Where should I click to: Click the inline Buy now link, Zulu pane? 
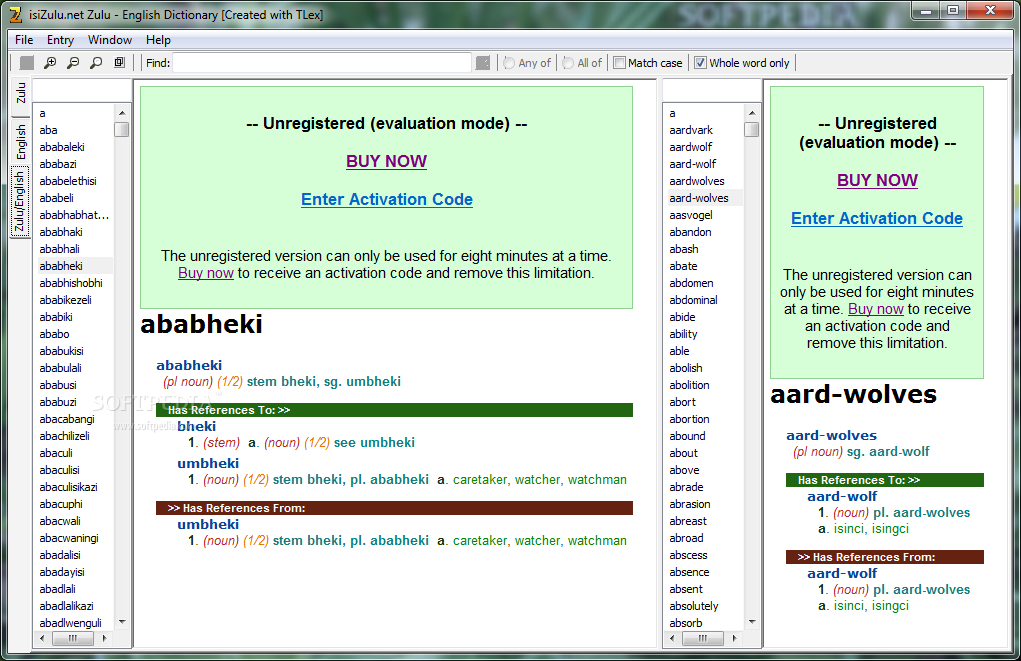click(206, 274)
